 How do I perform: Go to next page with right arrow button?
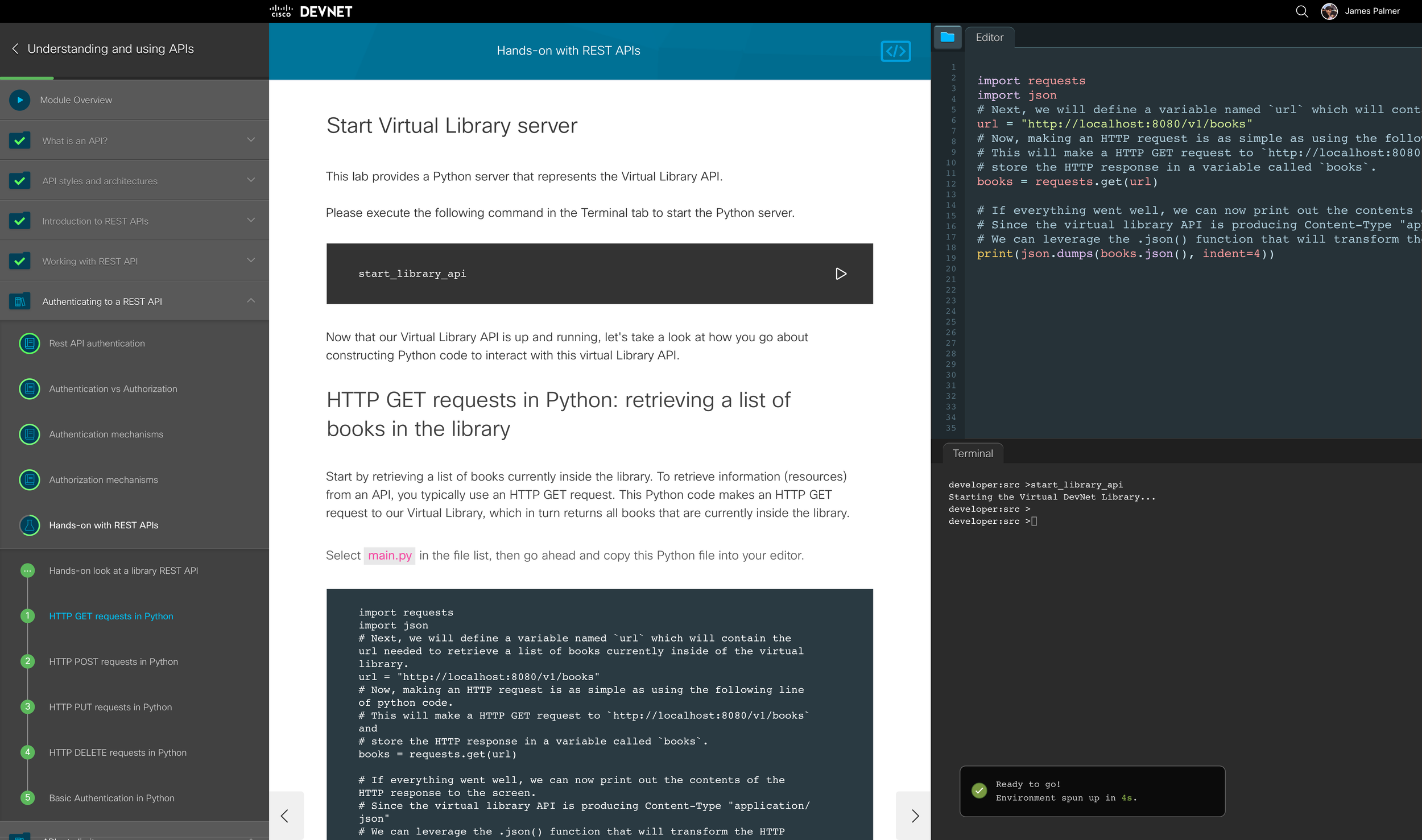tap(915, 816)
